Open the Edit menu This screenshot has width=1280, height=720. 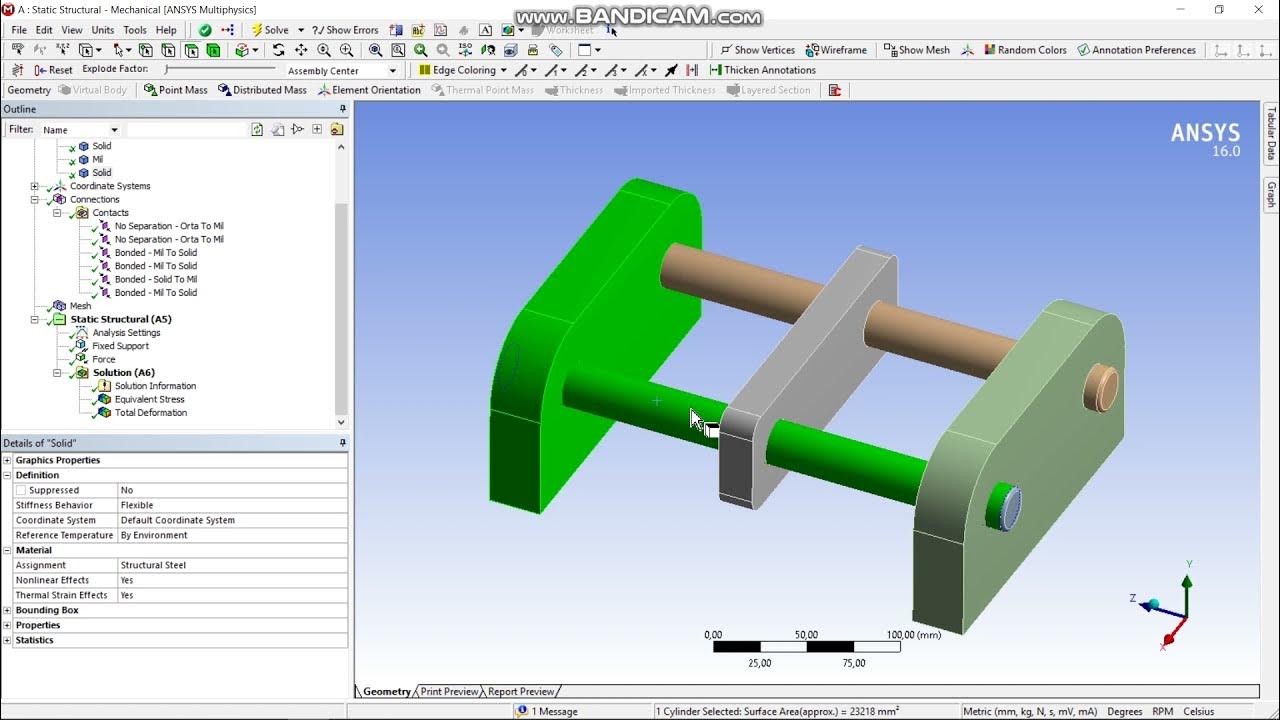click(44, 30)
